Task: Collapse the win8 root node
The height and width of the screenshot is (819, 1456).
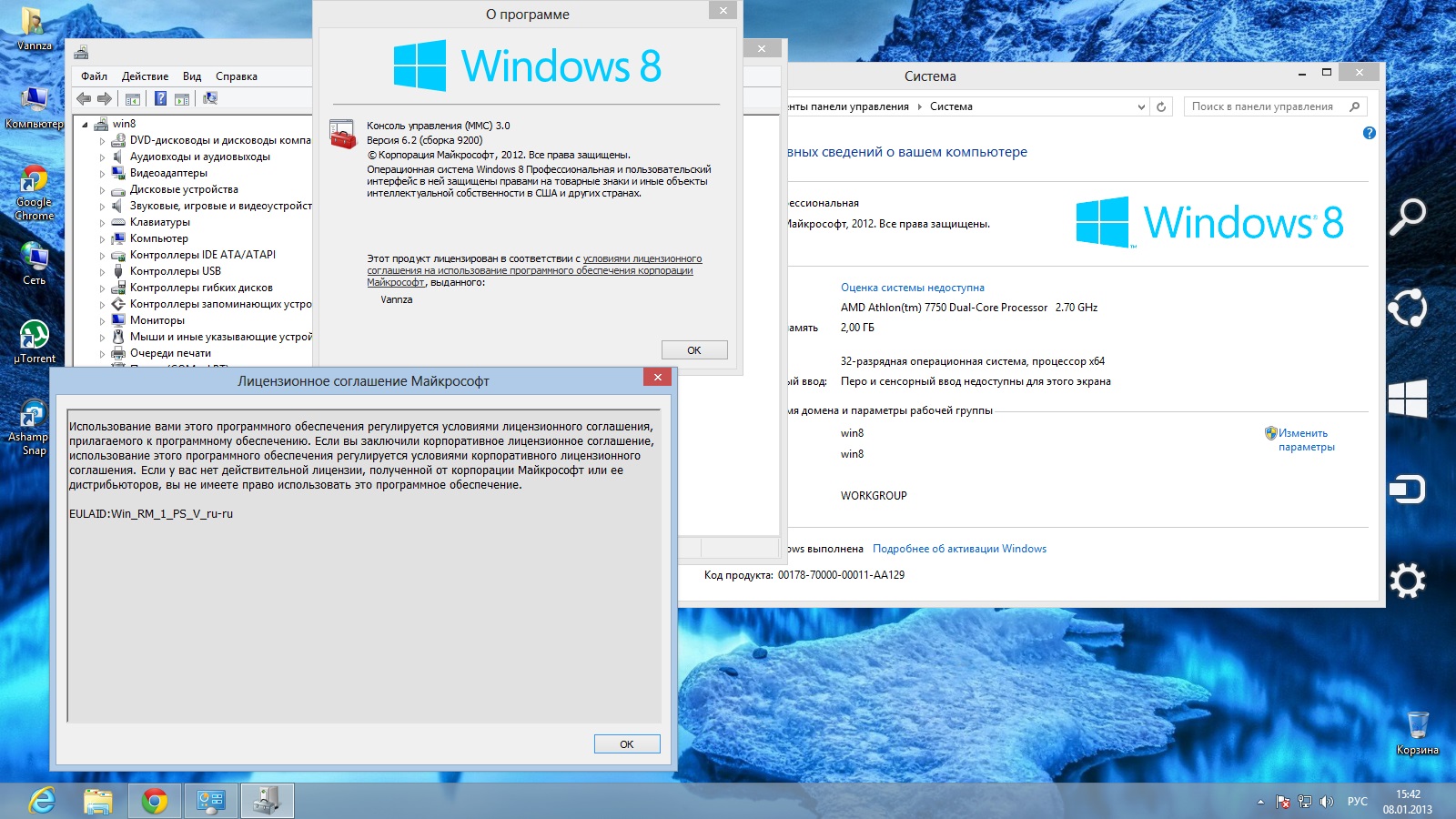Action: pos(86,125)
